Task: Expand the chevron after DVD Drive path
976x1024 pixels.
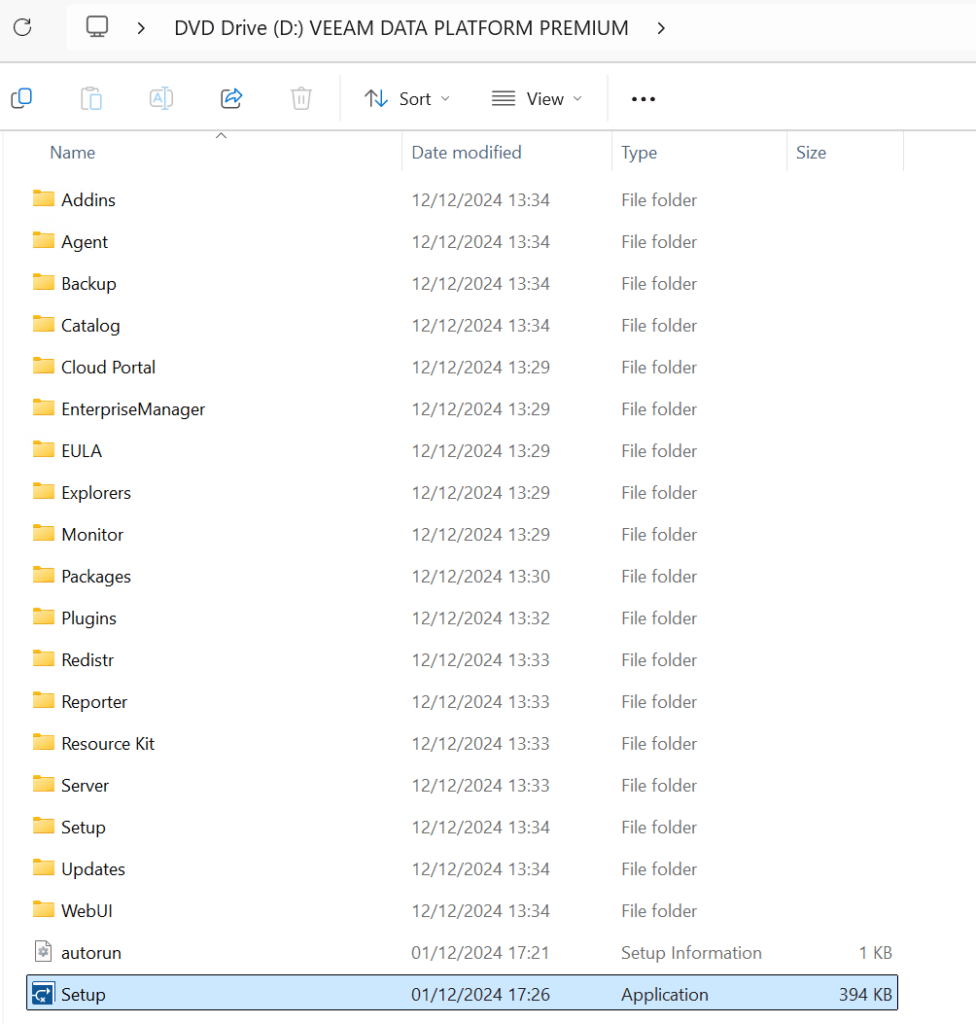Action: (x=661, y=28)
